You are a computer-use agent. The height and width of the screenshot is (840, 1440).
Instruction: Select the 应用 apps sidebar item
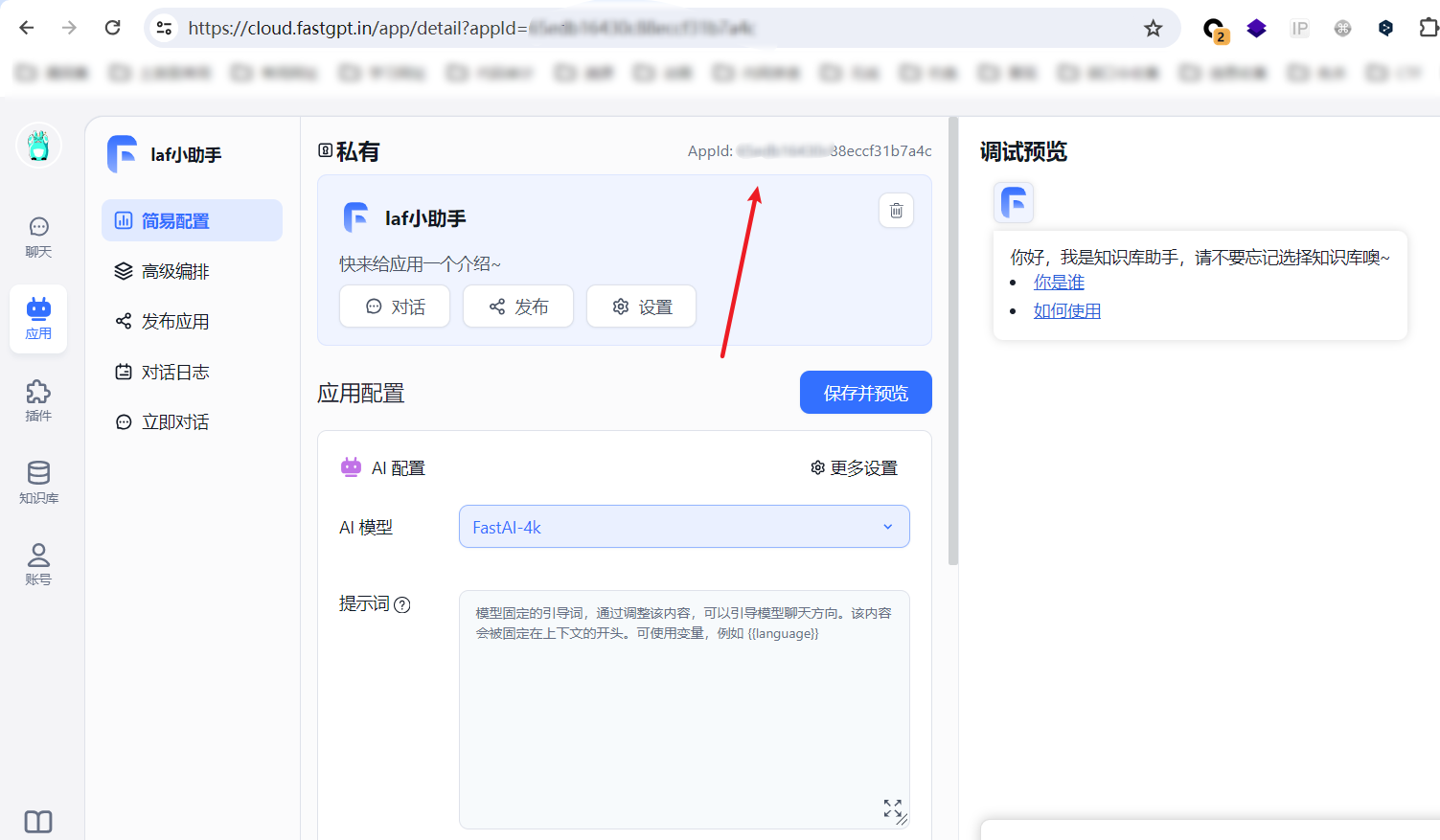[x=38, y=319]
